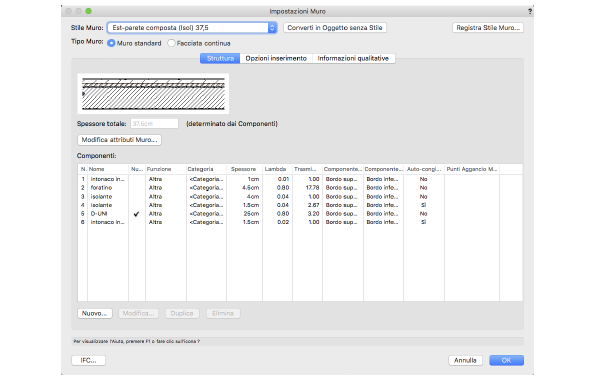Select the isolante row with 4cm thickness
This screenshot has height=381, width=597.
[300, 196]
